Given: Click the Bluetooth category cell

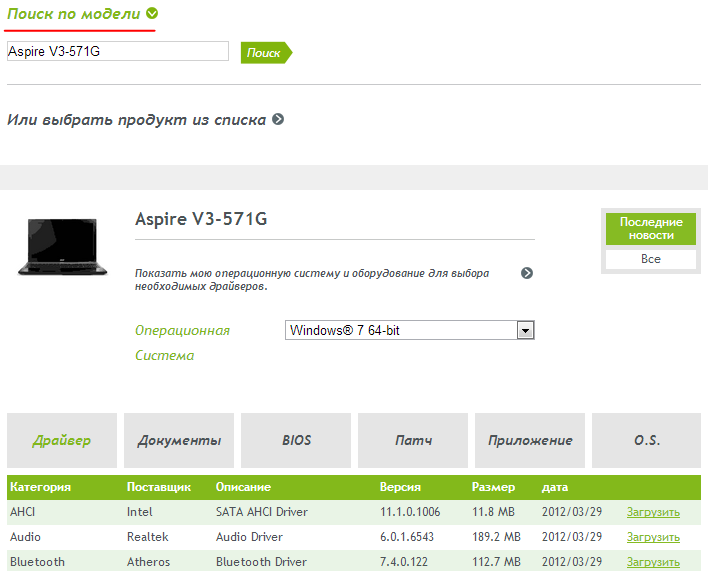Looking at the screenshot, I should pyautogui.click(x=37, y=562).
